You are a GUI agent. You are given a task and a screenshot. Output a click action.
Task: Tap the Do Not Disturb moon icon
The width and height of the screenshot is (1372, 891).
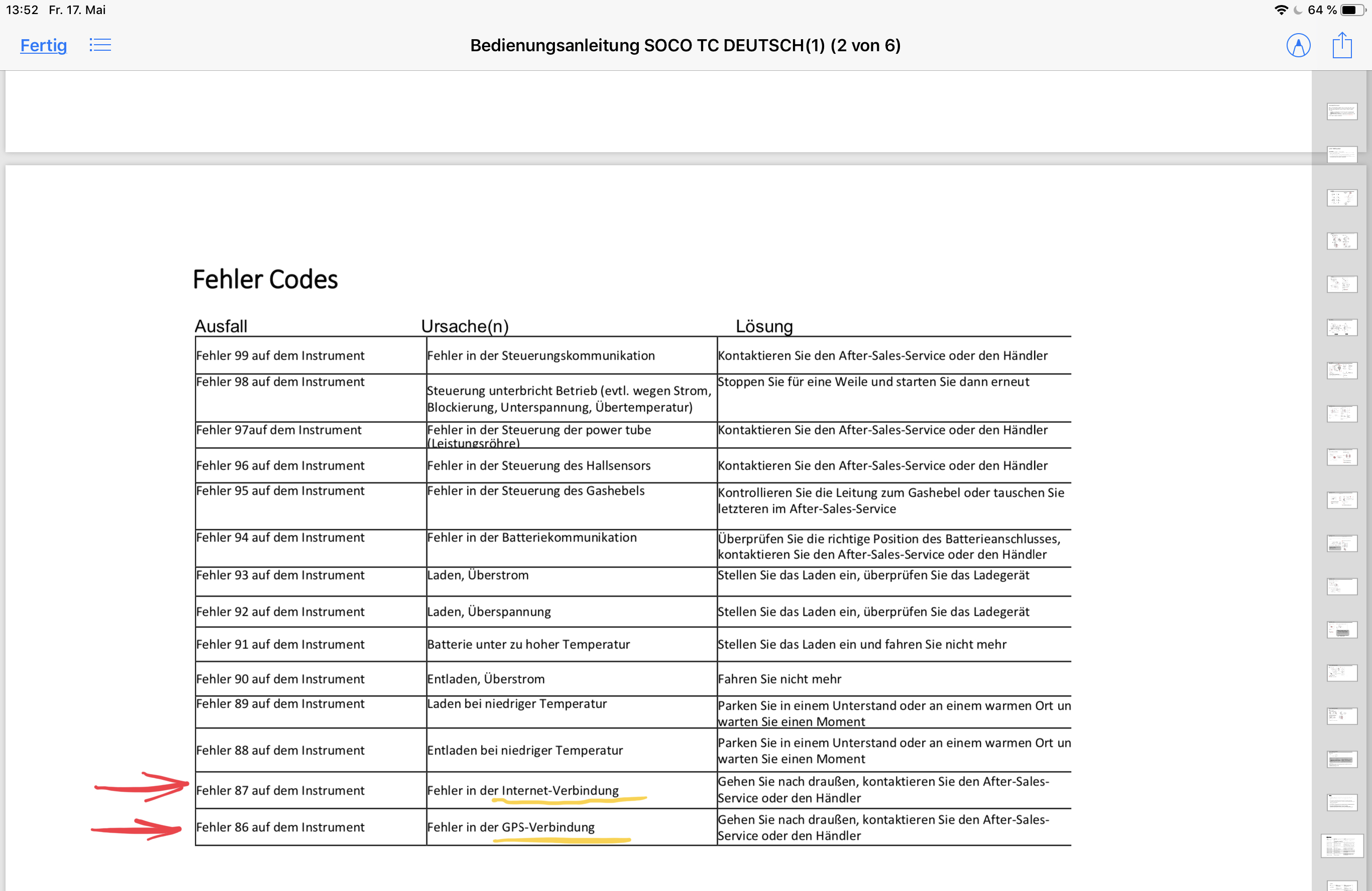click(x=1297, y=10)
